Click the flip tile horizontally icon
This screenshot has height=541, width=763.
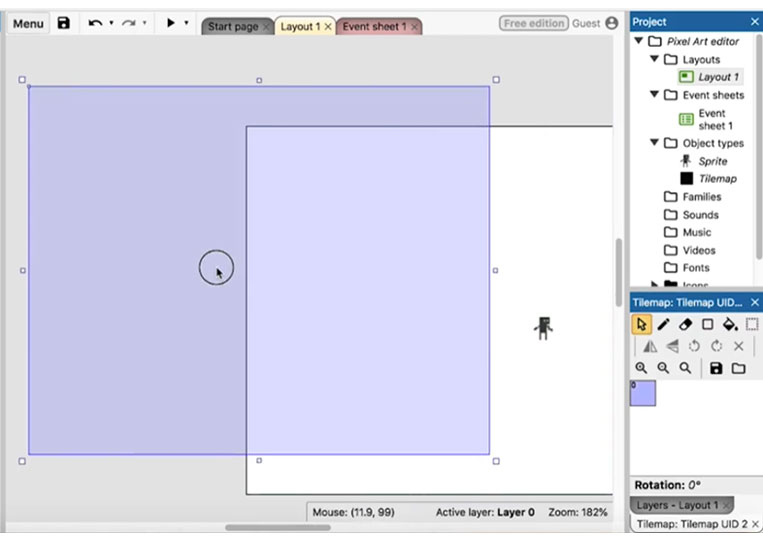[x=650, y=346]
